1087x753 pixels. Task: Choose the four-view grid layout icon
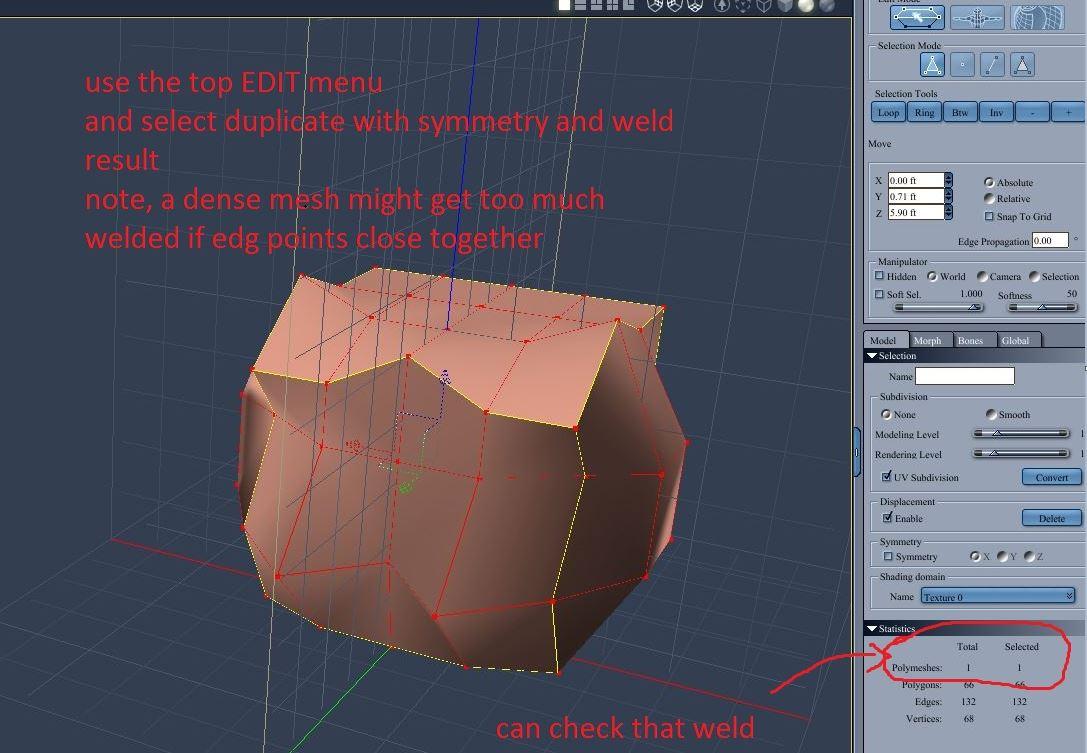(612, 4)
